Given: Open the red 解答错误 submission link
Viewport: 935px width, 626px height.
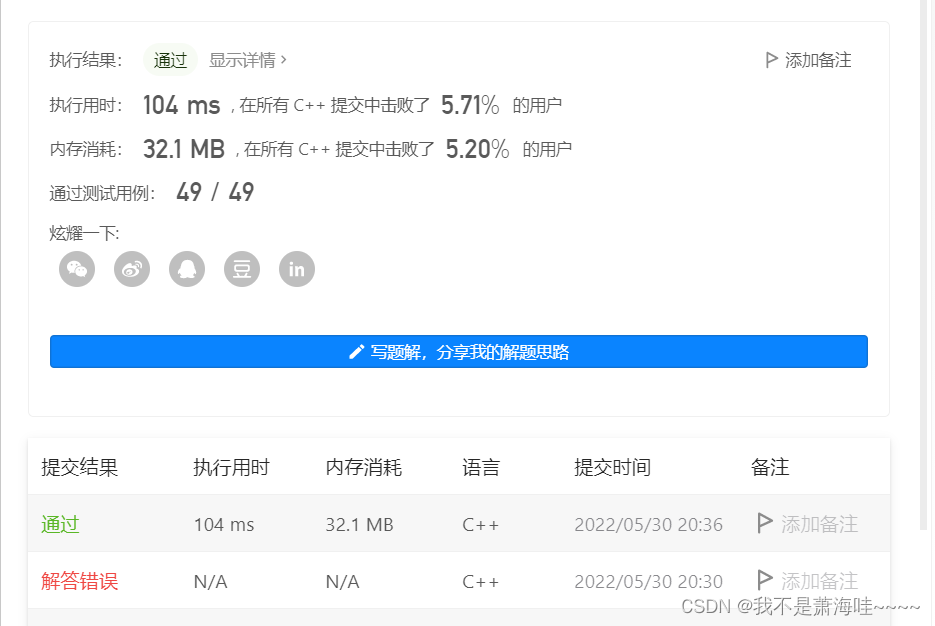Looking at the screenshot, I should [79, 581].
